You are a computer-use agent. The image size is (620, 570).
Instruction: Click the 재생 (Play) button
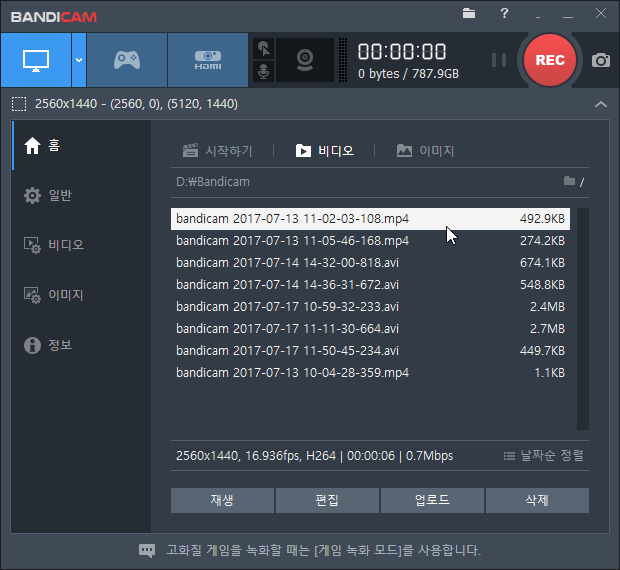(222, 500)
